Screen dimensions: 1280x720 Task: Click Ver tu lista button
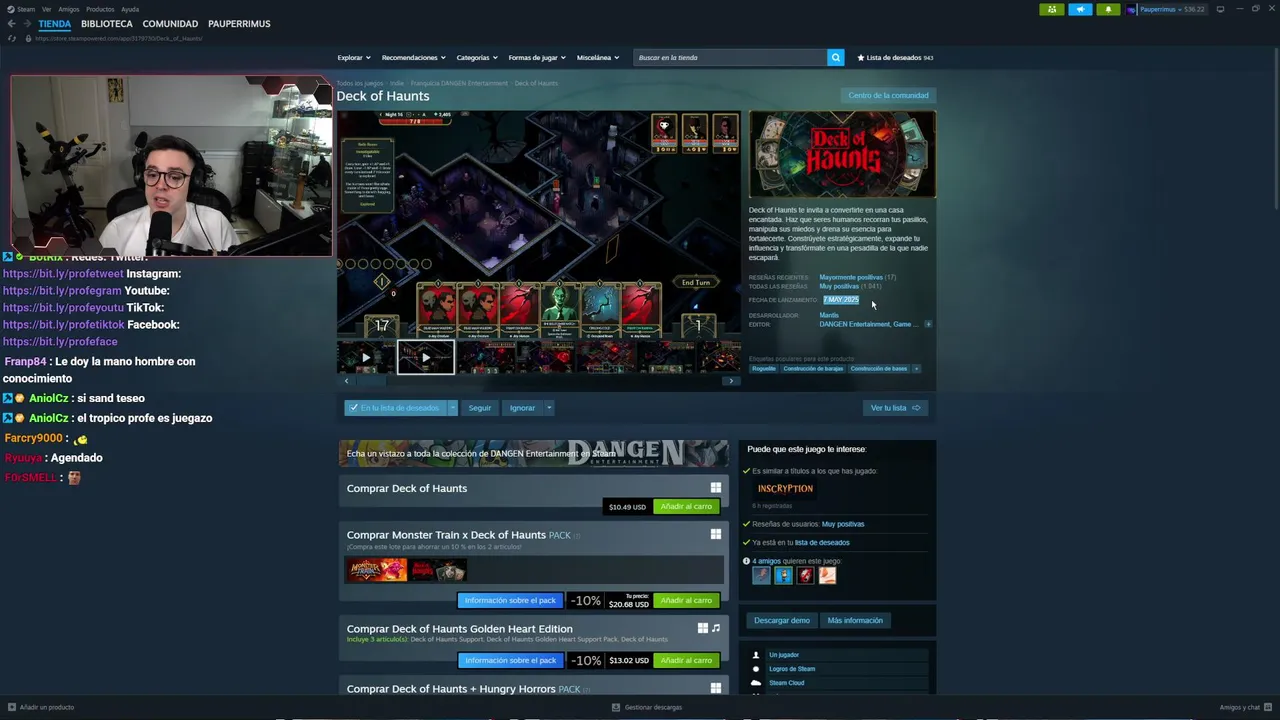[x=895, y=408]
